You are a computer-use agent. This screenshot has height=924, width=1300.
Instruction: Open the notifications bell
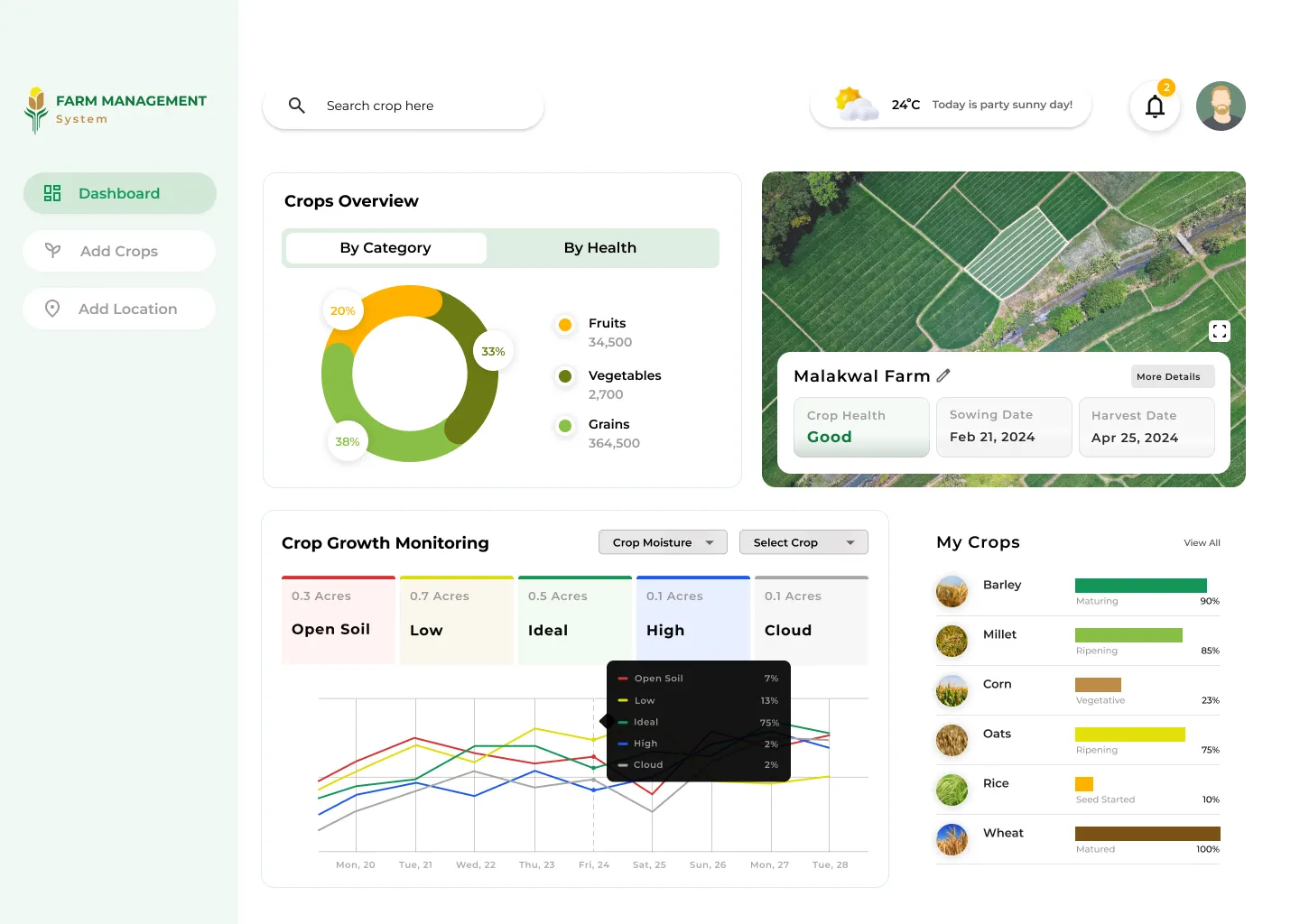1155,106
